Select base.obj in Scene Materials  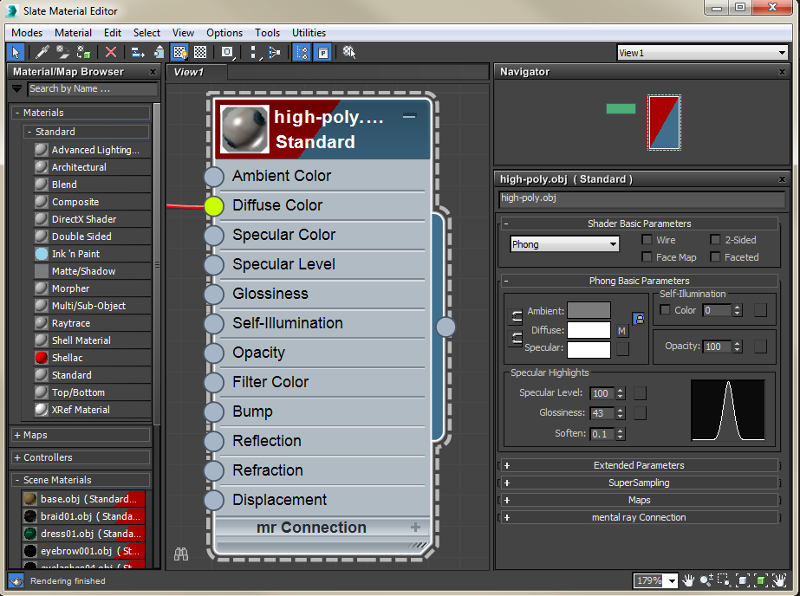(84, 499)
